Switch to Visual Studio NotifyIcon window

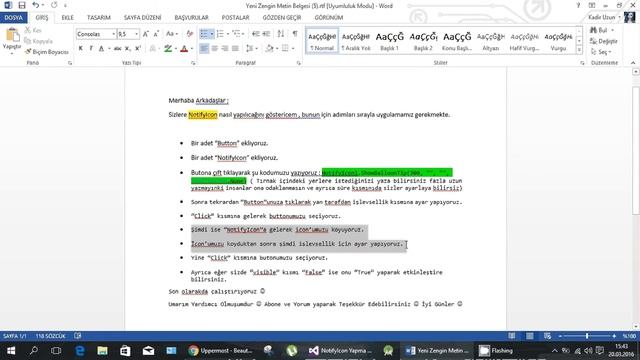340,351
